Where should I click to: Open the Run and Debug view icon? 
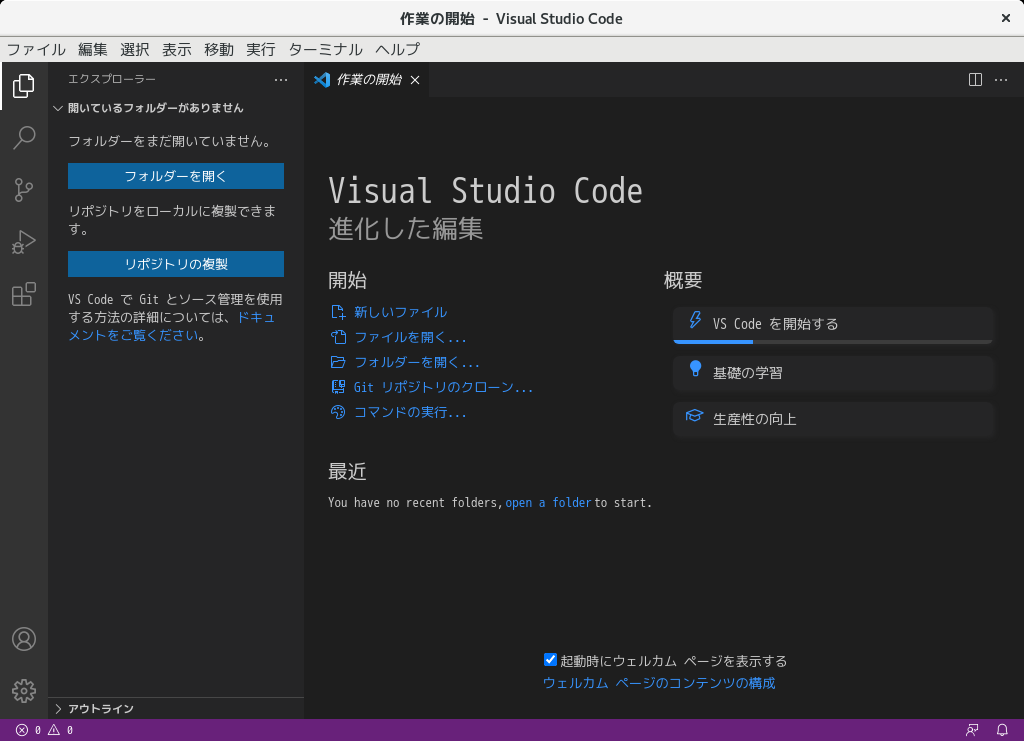click(24, 242)
